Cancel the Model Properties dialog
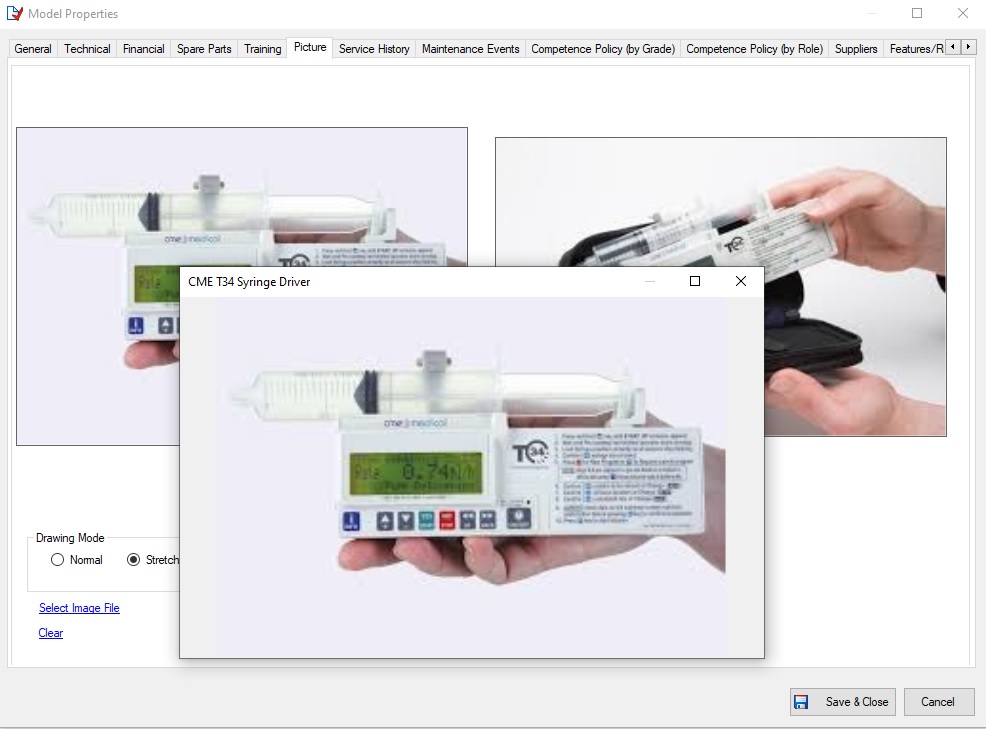This screenshot has width=986, height=729. point(939,702)
